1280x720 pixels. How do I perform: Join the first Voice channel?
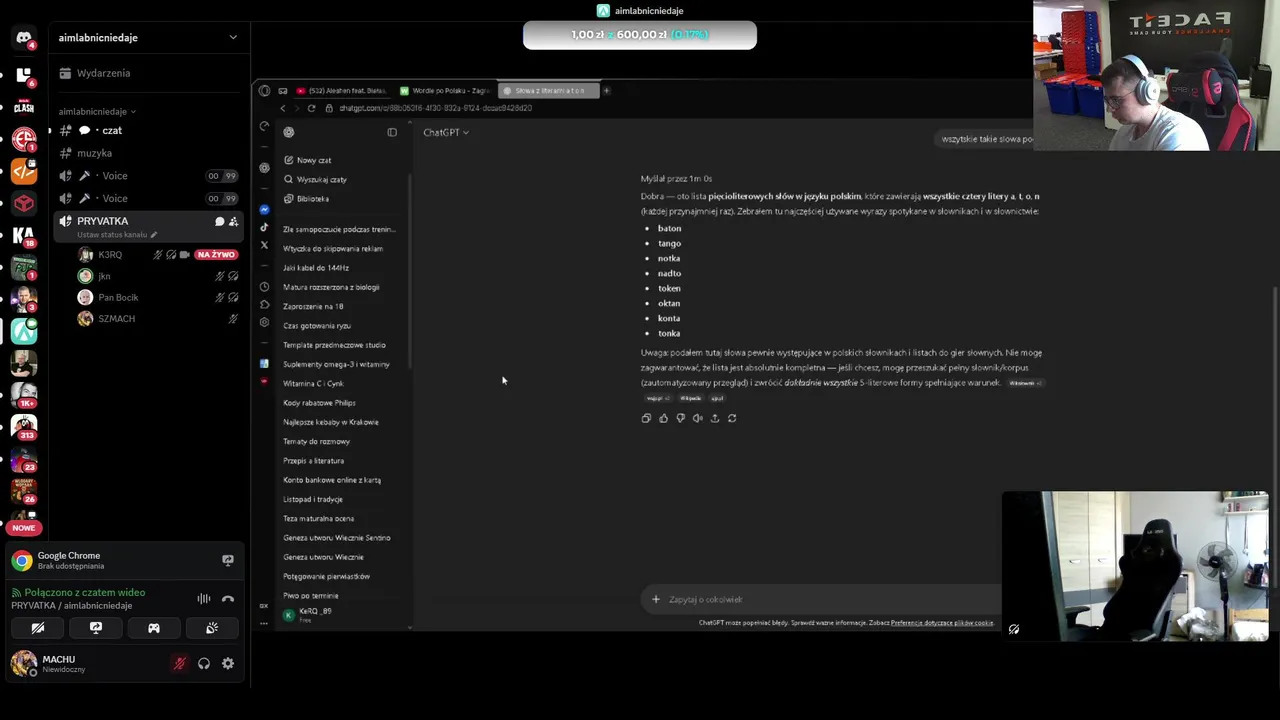click(x=147, y=176)
